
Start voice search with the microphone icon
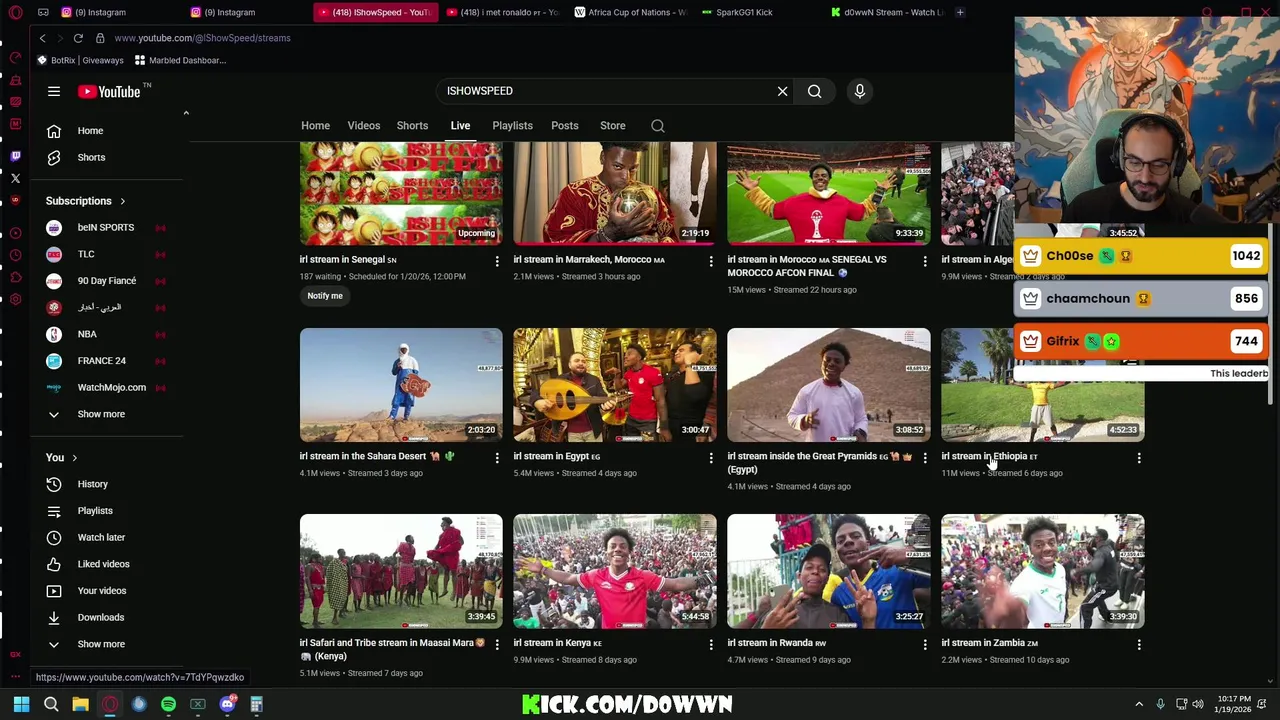click(859, 91)
